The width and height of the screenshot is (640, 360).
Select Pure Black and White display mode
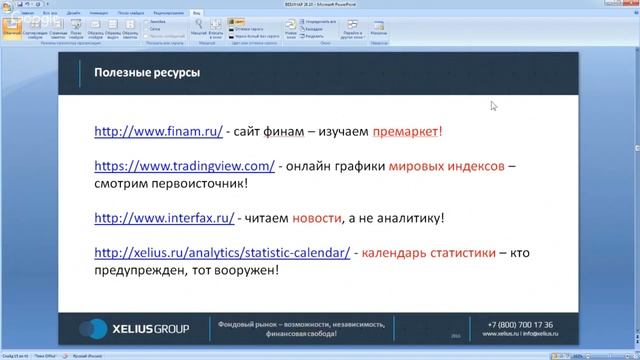[254, 36]
